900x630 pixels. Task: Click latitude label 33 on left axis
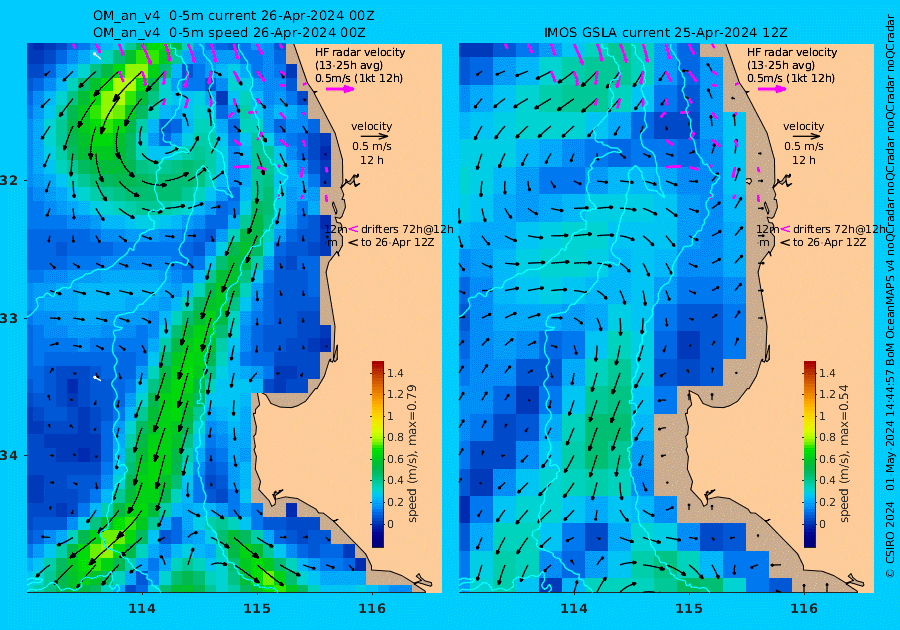pyautogui.click(x=9, y=318)
